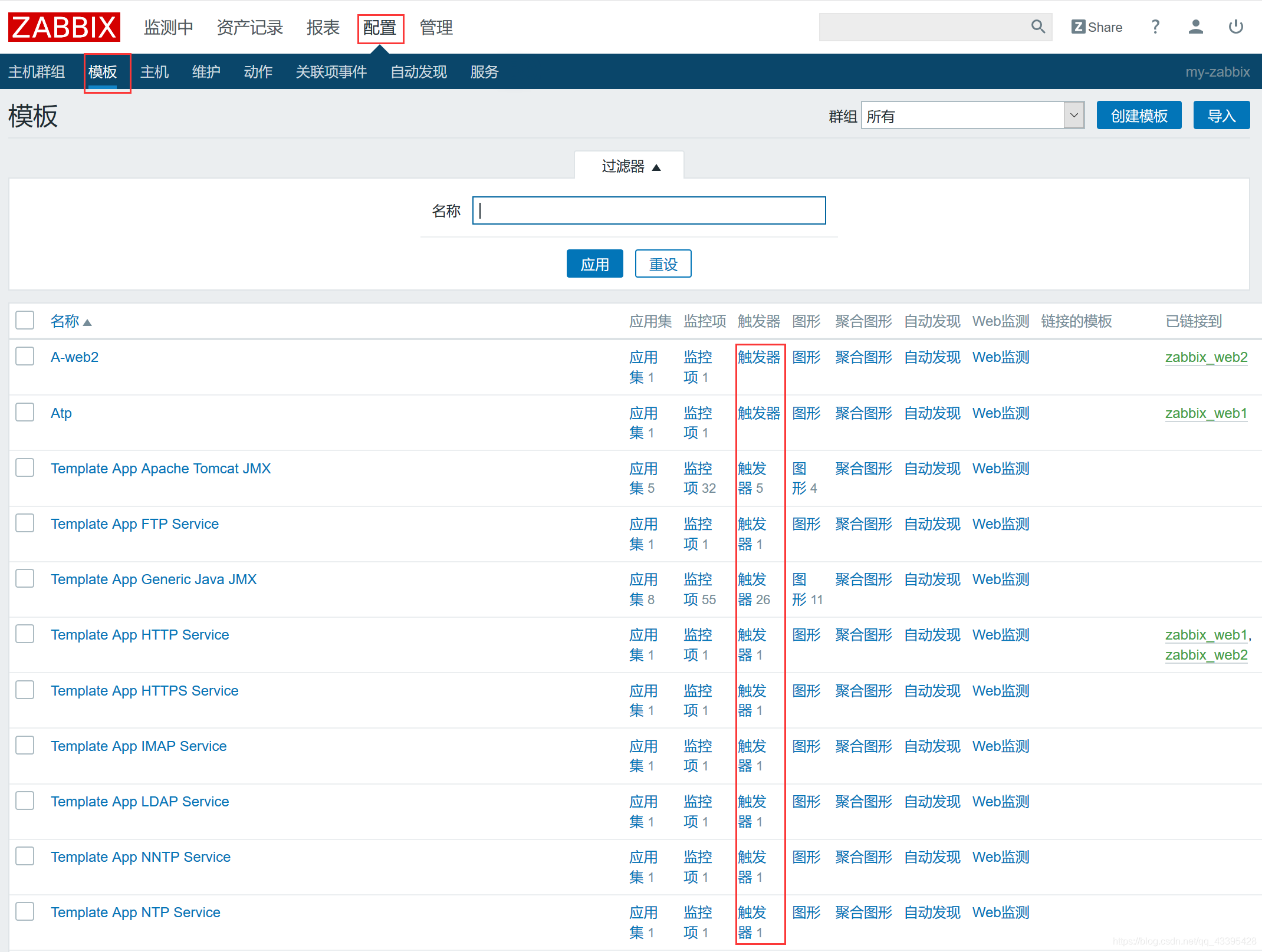The height and width of the screenshot is (952, 1262).
Task: Toggle sort arrow on 名称 column
Action: 87,322
